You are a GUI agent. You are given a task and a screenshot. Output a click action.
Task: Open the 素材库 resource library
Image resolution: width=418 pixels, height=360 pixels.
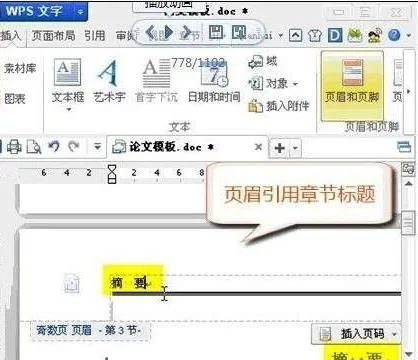20,68
